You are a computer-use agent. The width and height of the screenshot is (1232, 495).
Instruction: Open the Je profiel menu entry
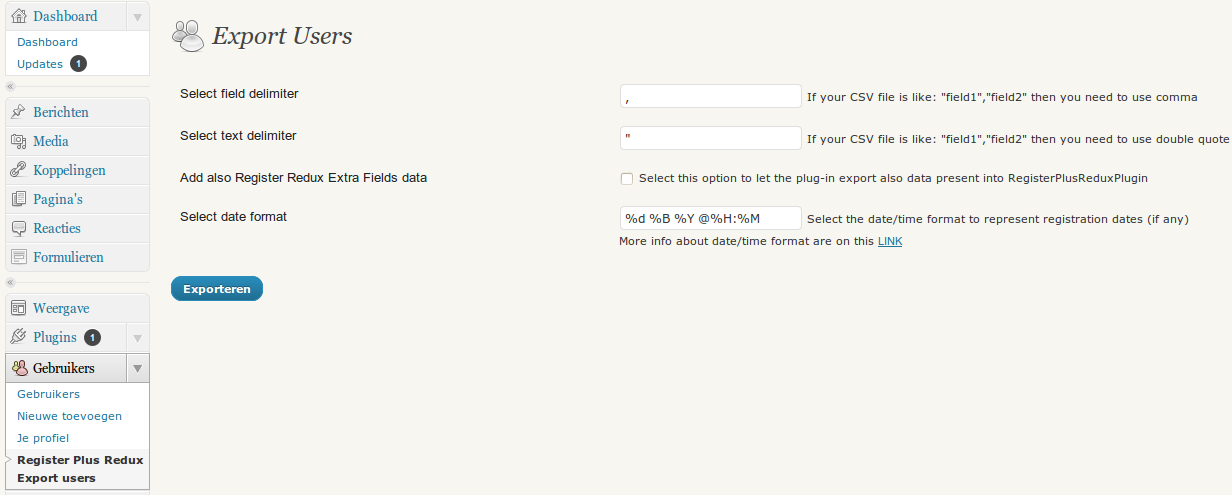43,438
